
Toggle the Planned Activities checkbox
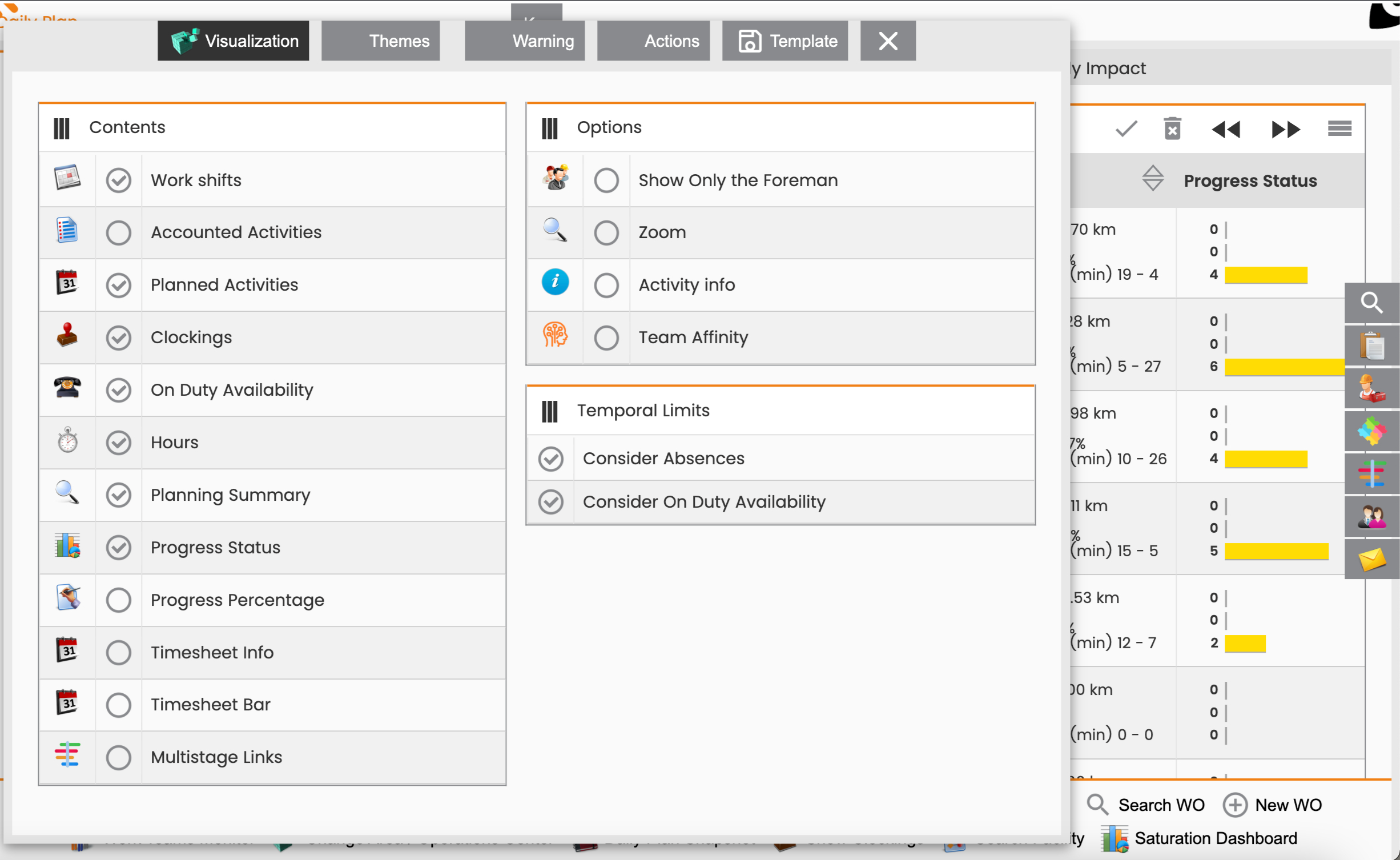[x=119, y=286]
